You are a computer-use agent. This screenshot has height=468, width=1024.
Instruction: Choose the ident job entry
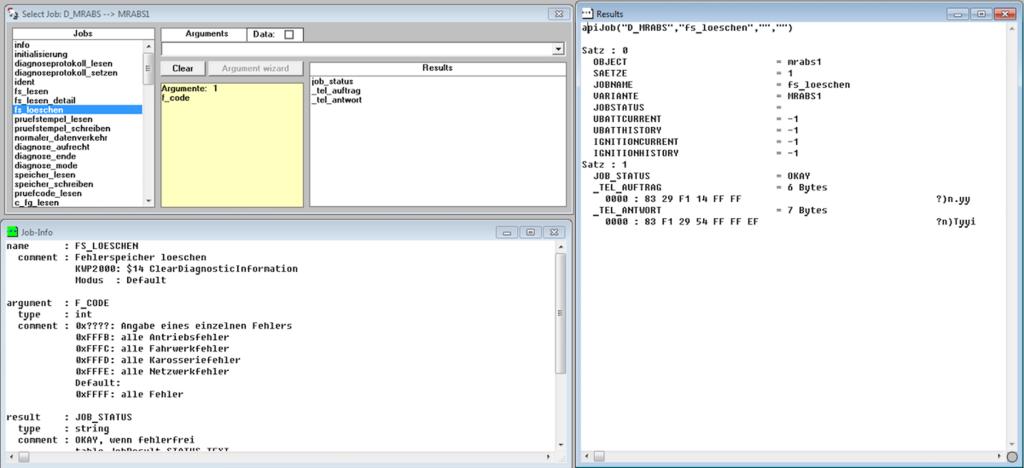[24, 82]
